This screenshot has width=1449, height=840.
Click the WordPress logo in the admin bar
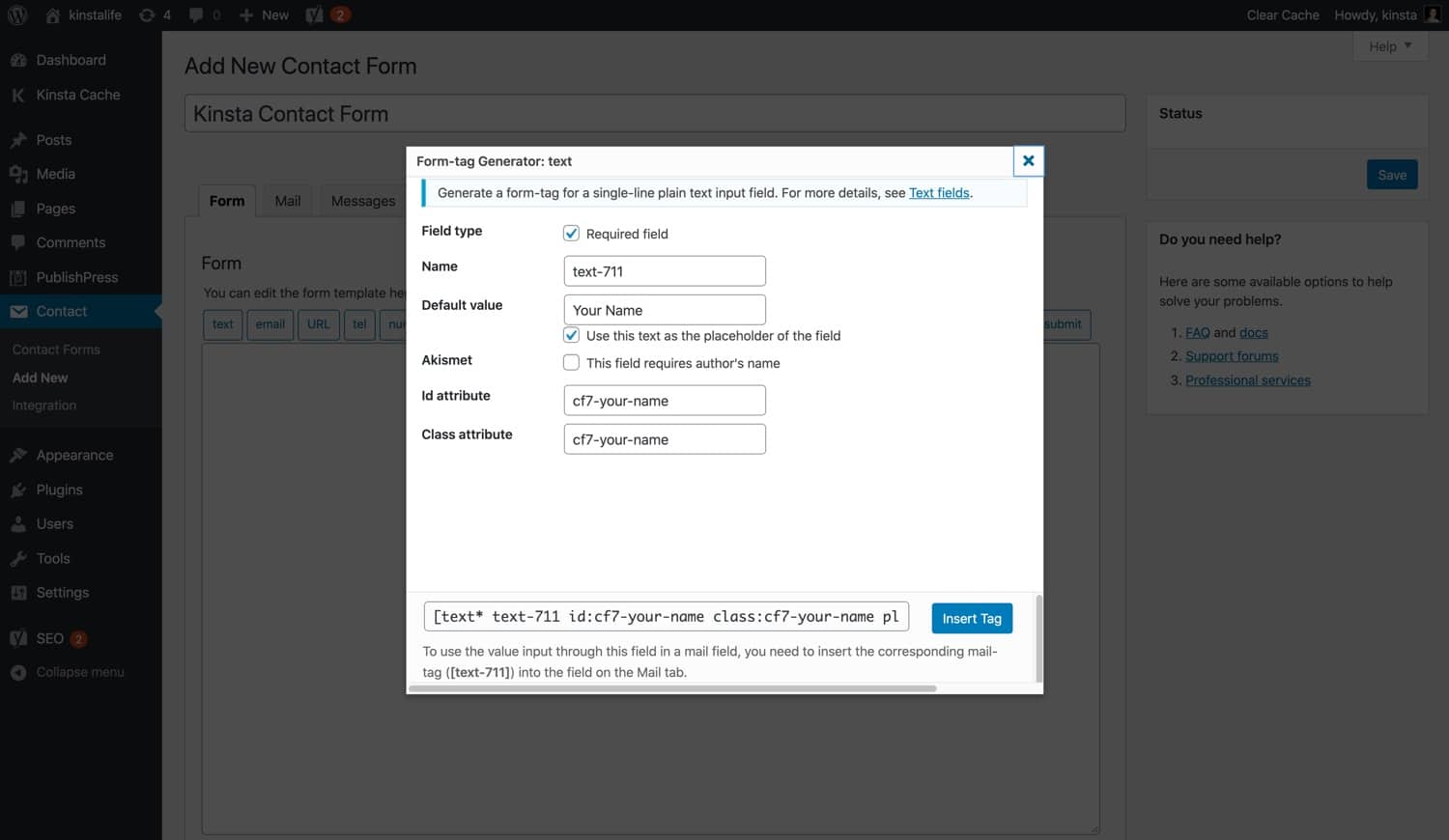(x=16, y=14)
